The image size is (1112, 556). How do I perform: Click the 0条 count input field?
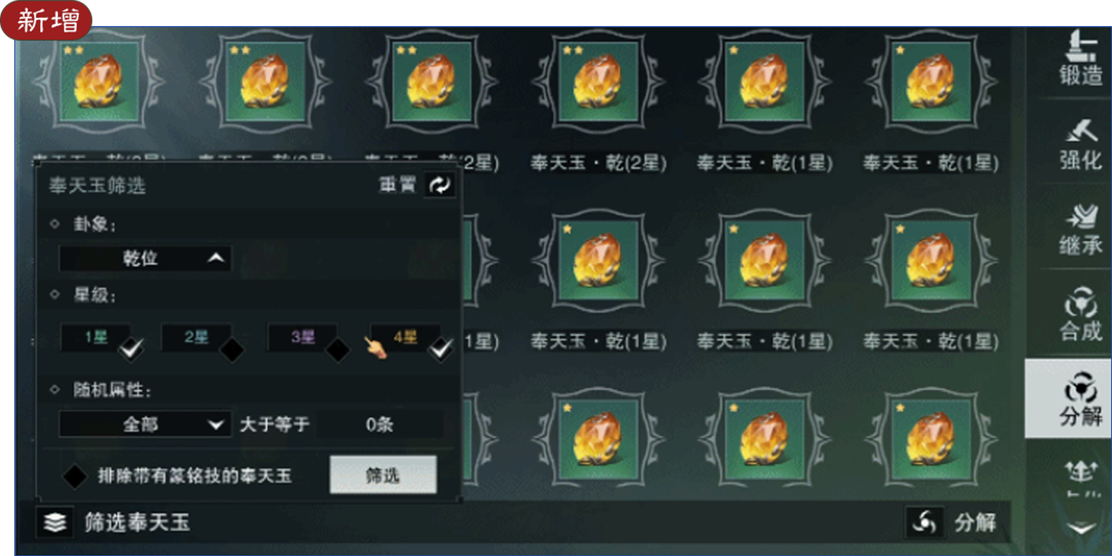point(380,425)
